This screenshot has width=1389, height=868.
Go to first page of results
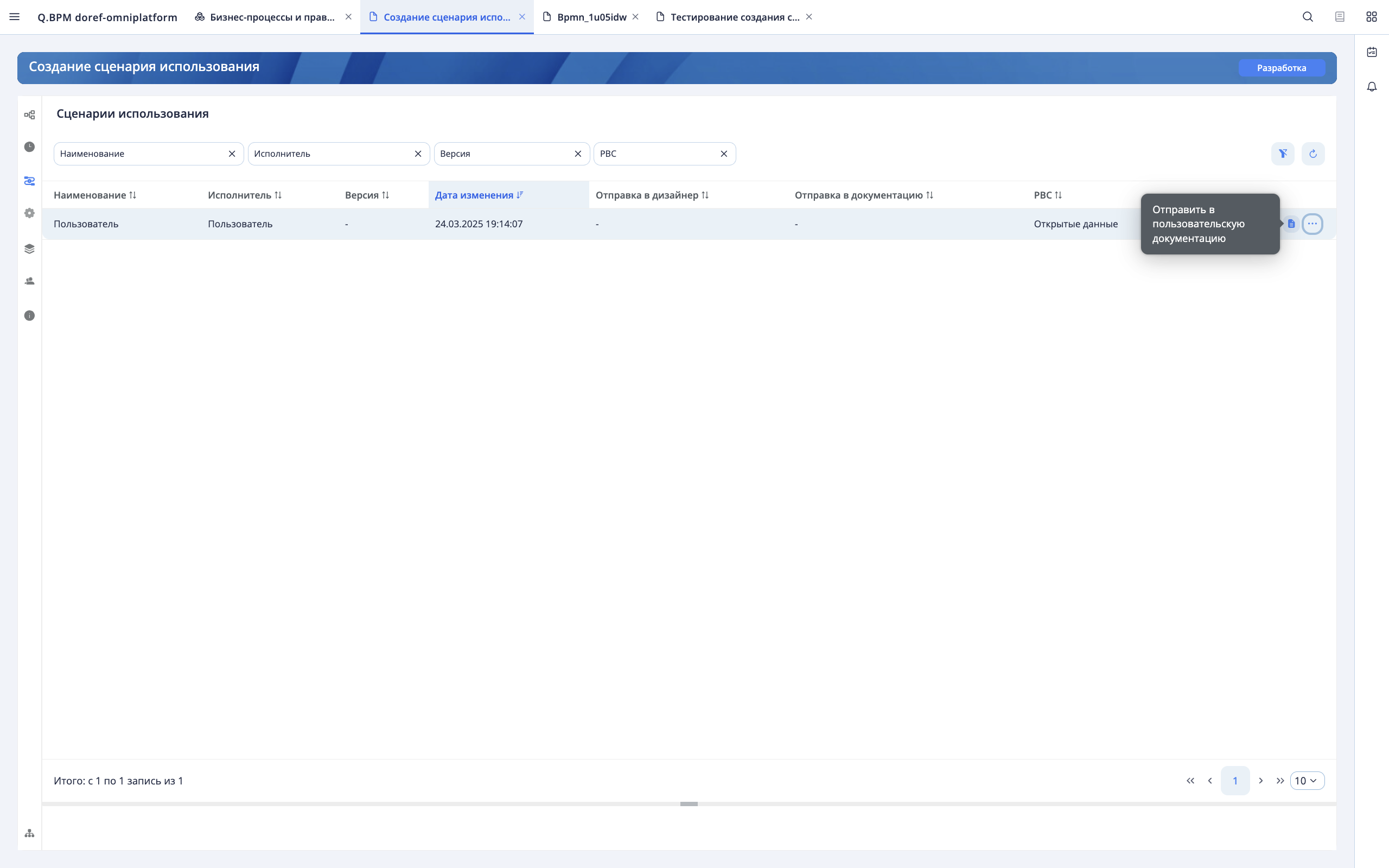[1190, 781]
